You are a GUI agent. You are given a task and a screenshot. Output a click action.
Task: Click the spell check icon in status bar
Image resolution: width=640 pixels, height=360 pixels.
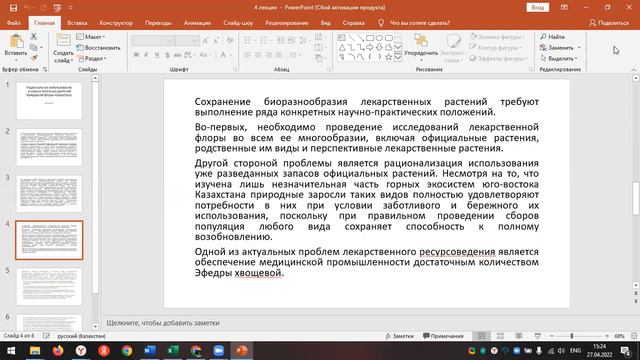click(x=46, y=336)
